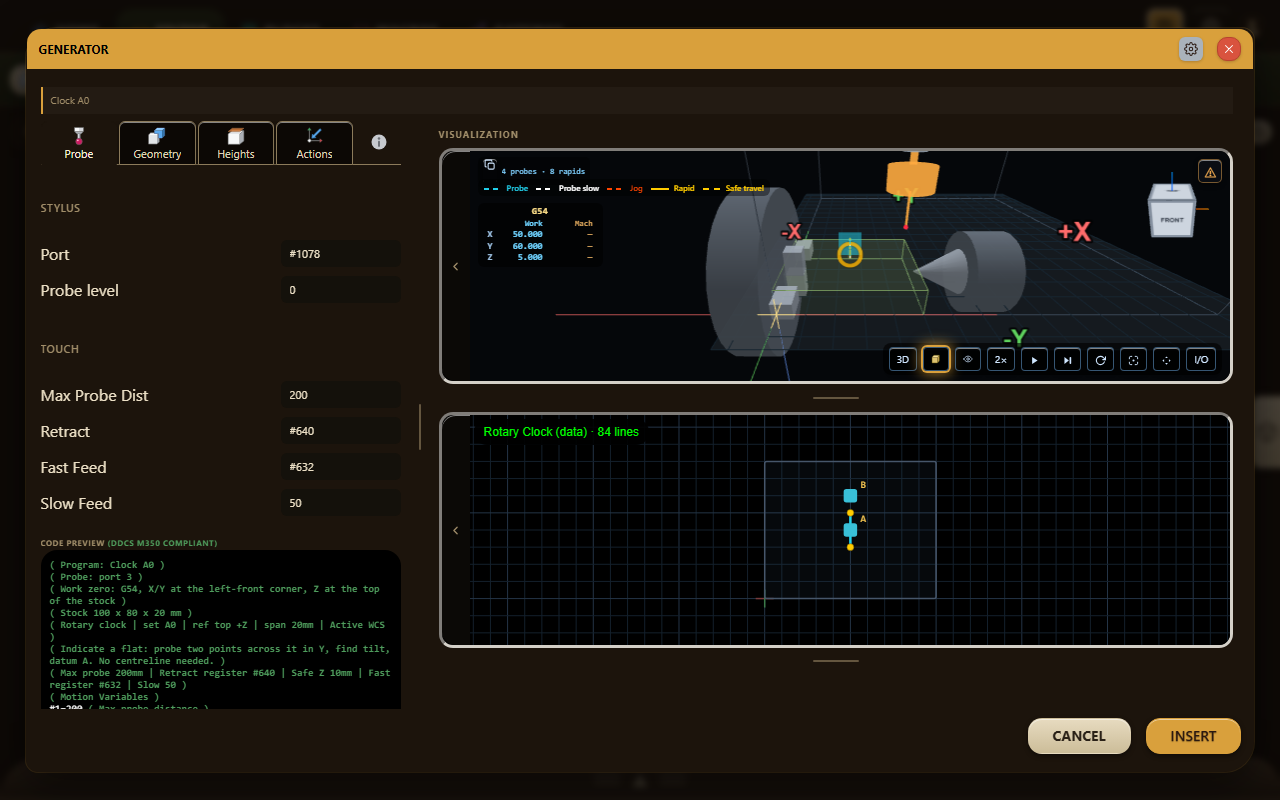Click the overlay copy icon in viewport
The image size is (1280, 800).
click(x=490, y=165)
